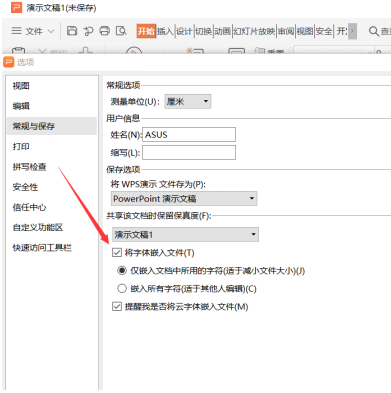Screen dimensions: 391x393
Task: Switch to the 幻灯片放映 ribbon tab
Action: 254,31
